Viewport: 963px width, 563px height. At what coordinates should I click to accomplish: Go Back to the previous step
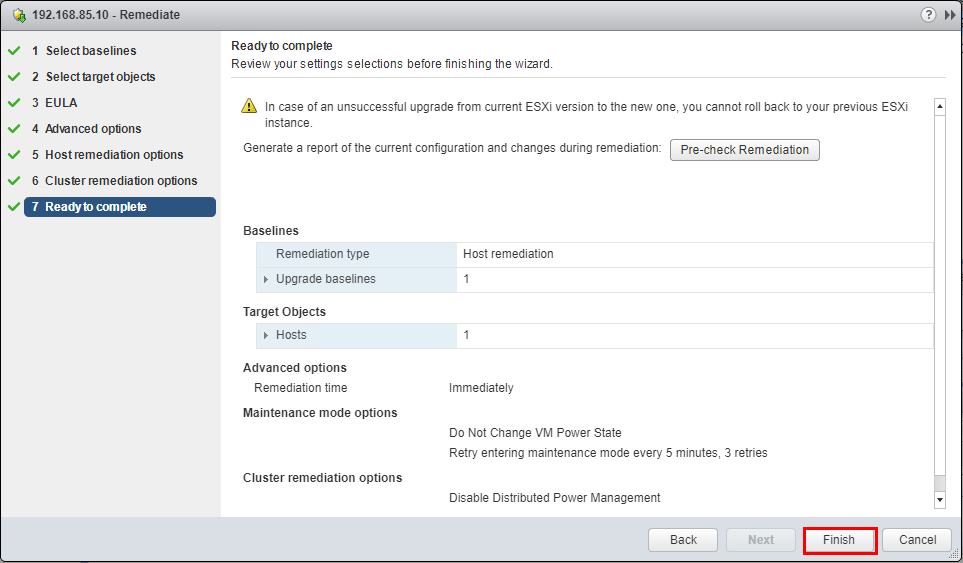point(683,540)
